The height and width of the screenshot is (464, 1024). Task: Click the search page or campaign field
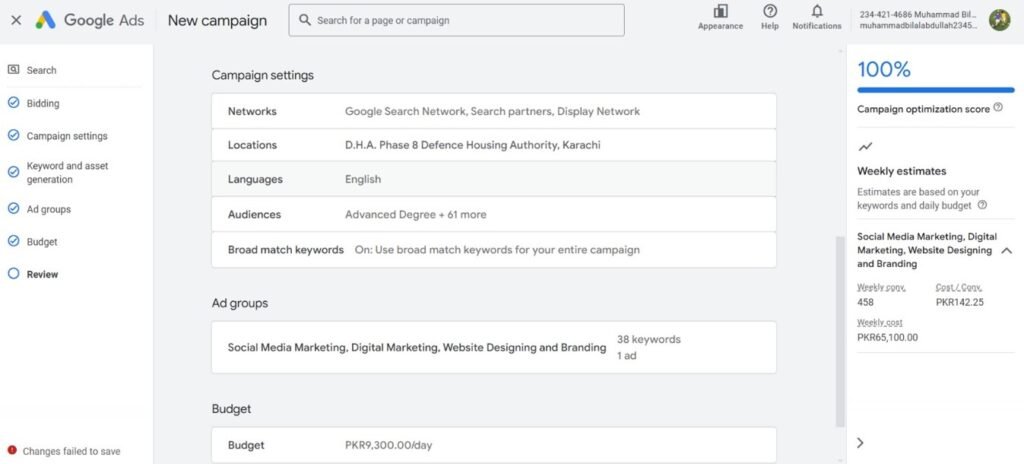[456, 20]
